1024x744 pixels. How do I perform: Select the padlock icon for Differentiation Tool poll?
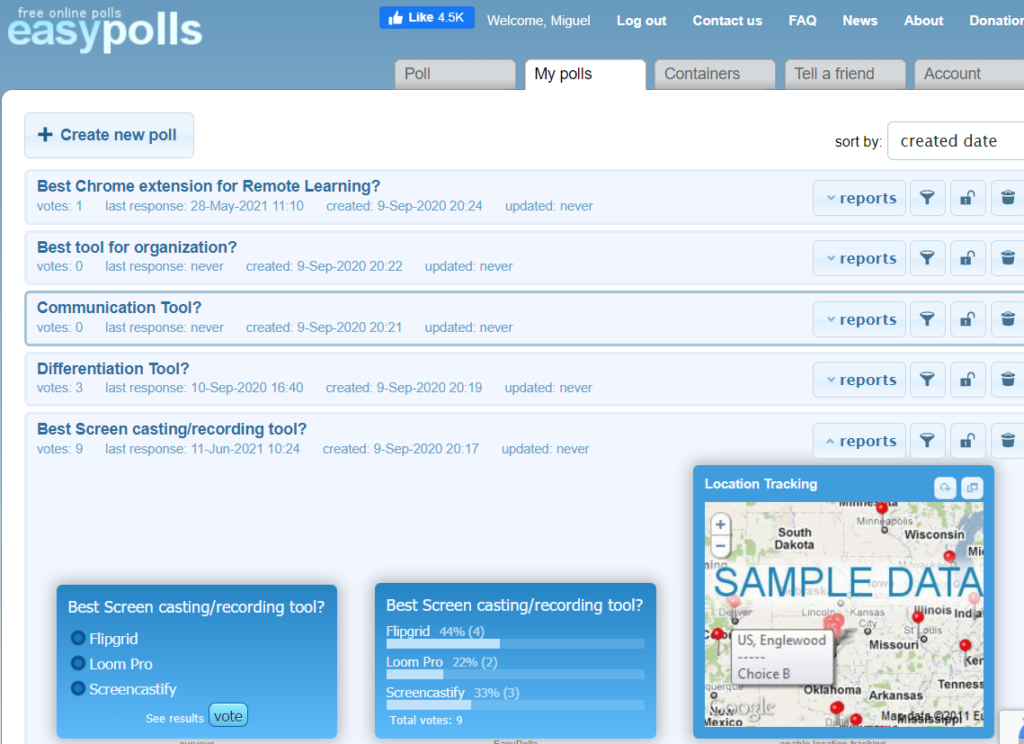pyautogui.click(x=967, y=379)
